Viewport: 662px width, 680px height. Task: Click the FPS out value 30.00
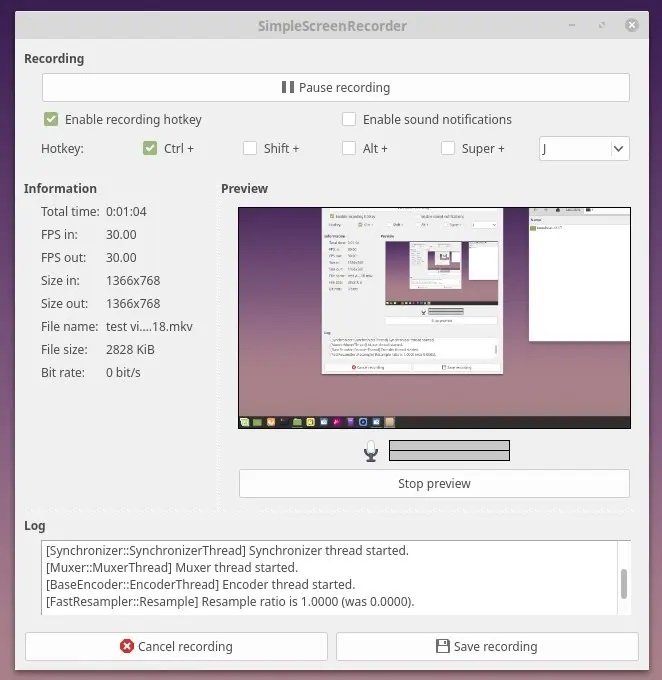coord(121,258)
